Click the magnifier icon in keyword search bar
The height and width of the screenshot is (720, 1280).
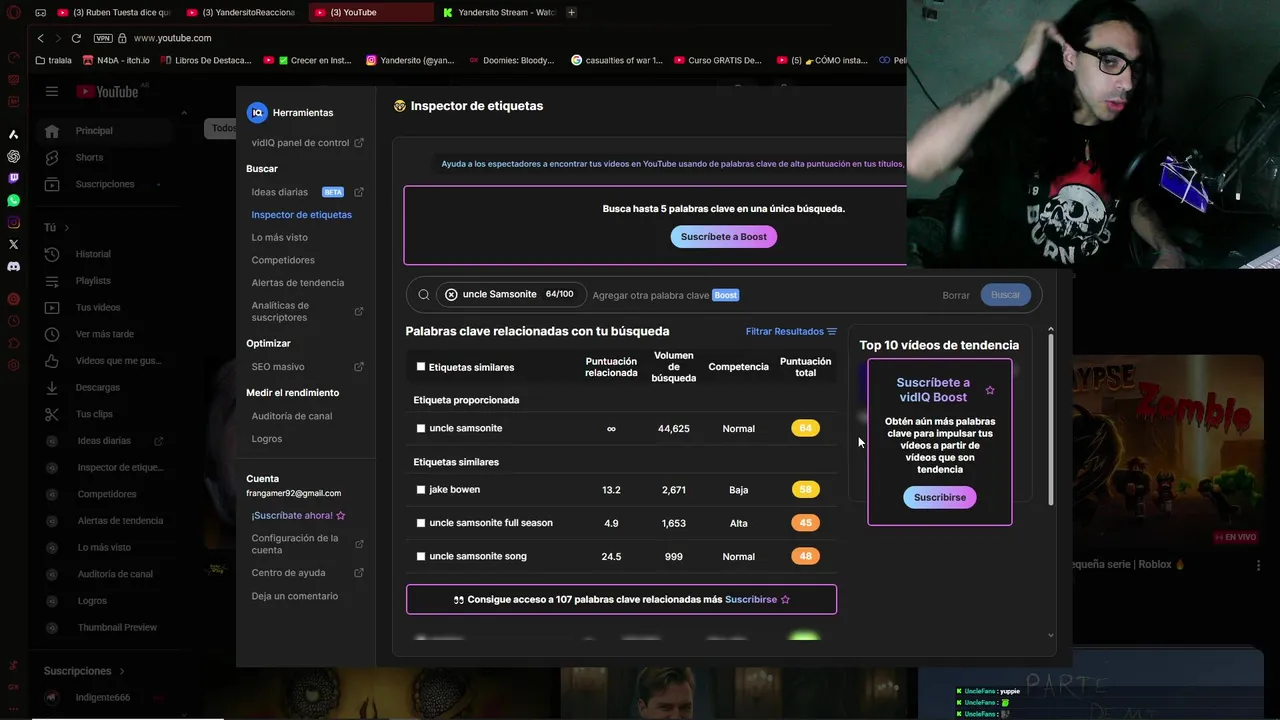click(424, 295)
